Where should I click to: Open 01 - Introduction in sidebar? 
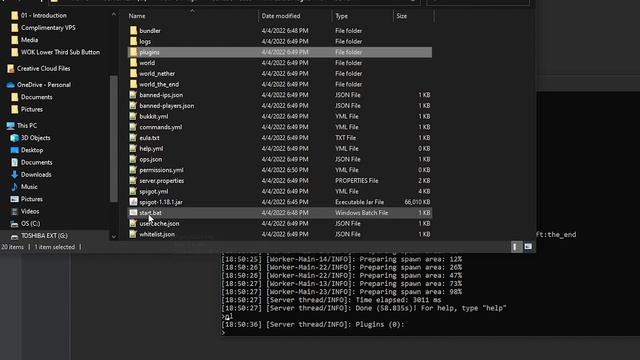point(44,16)
